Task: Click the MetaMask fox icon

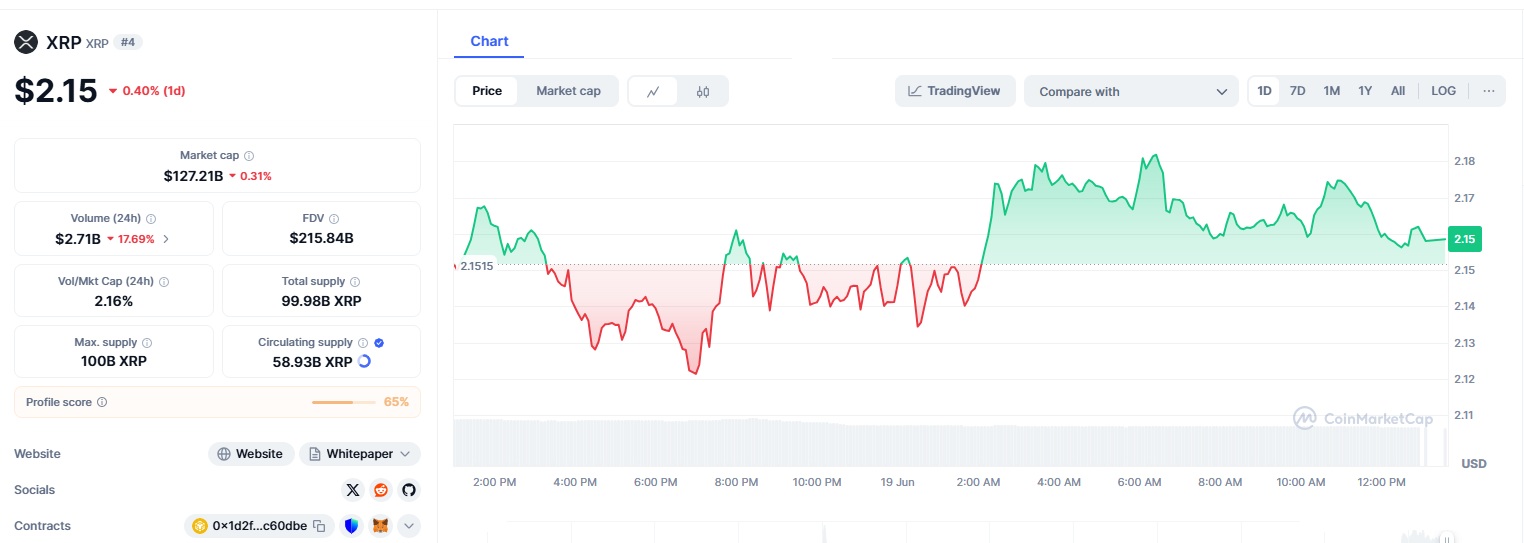Action: (x=380, y=526)
